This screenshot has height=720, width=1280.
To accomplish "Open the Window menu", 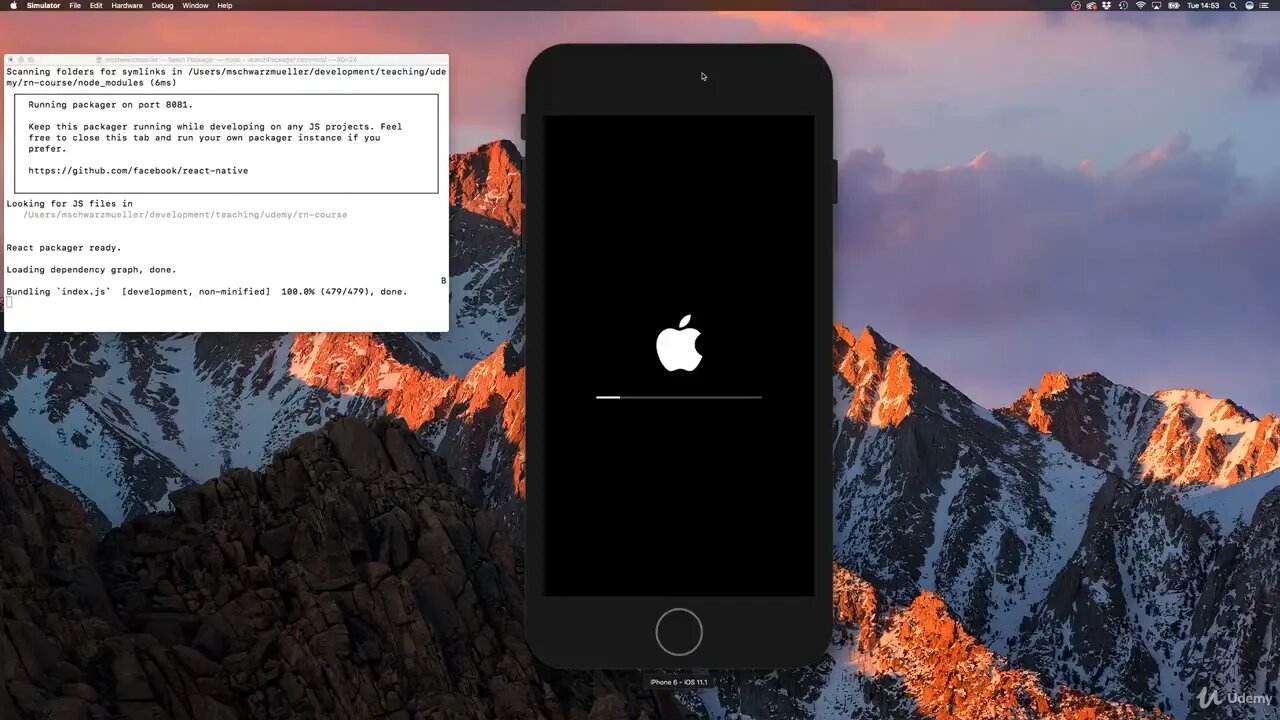I will tap(196, 5).
